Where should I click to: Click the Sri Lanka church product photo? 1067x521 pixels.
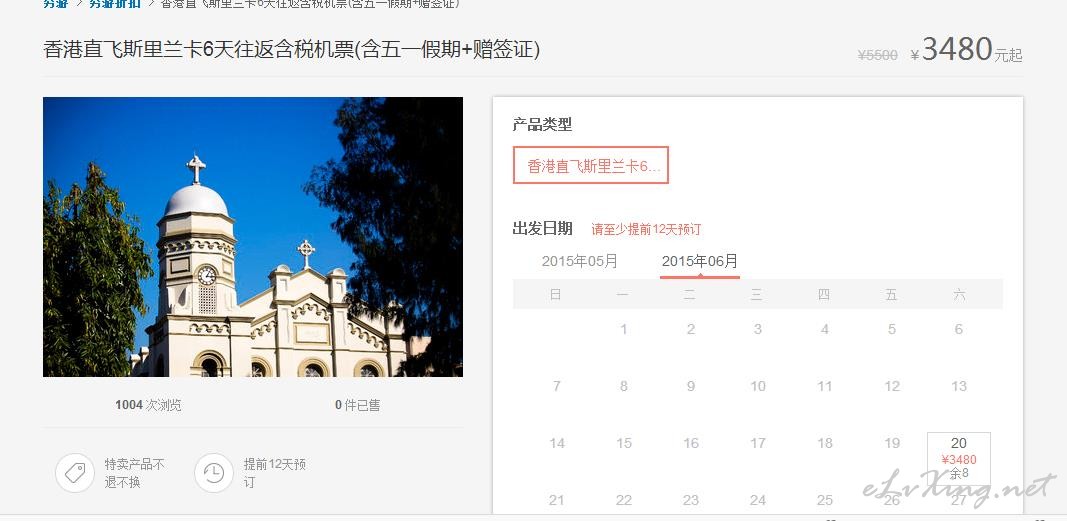(253, 237)
